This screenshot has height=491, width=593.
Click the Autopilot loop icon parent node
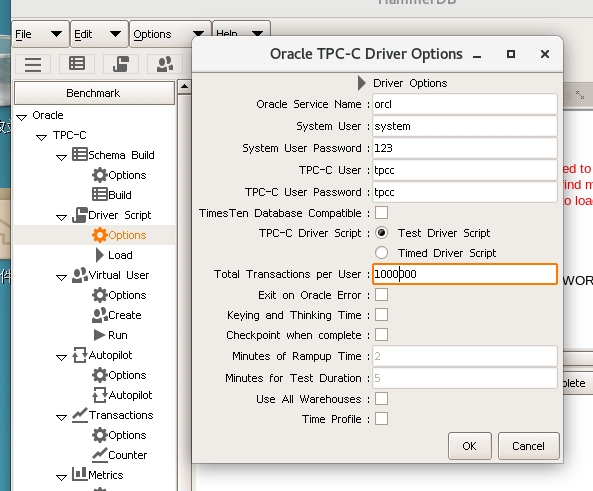tap(80, 355)
